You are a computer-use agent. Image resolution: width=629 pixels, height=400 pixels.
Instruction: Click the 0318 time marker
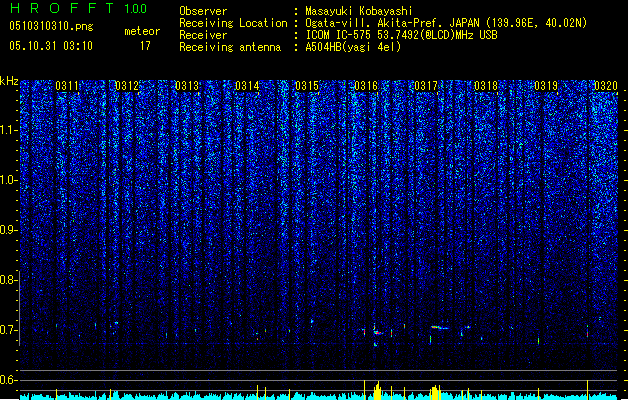point(486,86)
